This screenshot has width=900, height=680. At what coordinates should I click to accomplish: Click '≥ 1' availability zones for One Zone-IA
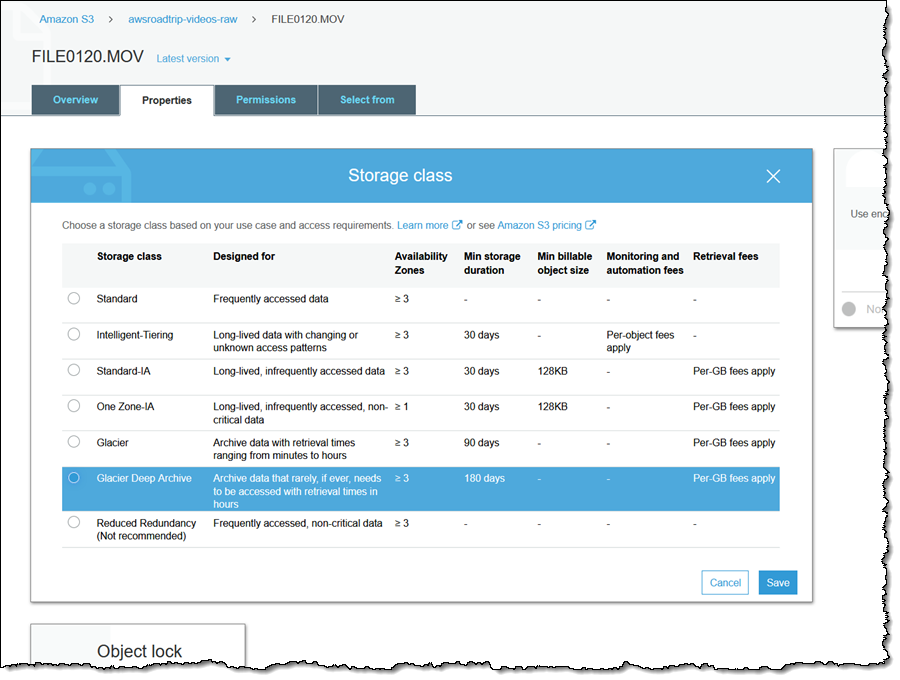401,407
